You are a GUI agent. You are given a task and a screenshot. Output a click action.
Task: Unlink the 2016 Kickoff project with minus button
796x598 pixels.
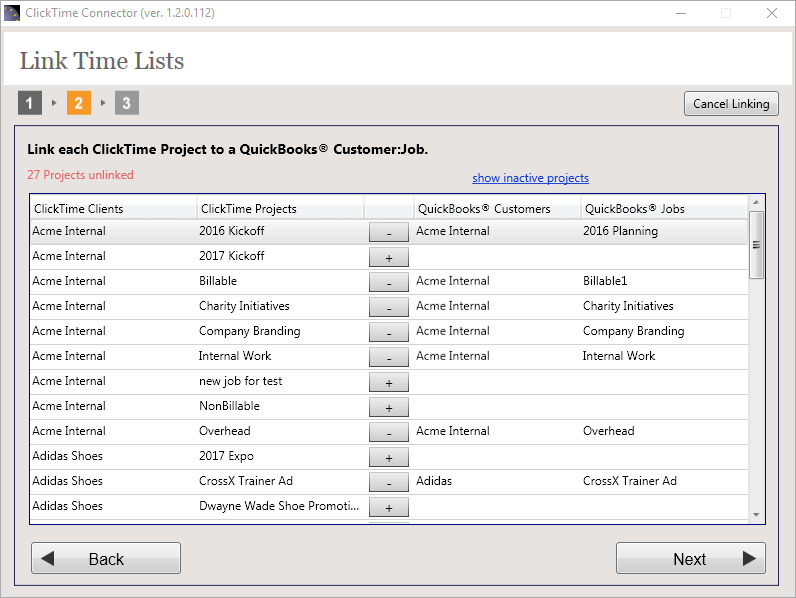tap(388, 232)
